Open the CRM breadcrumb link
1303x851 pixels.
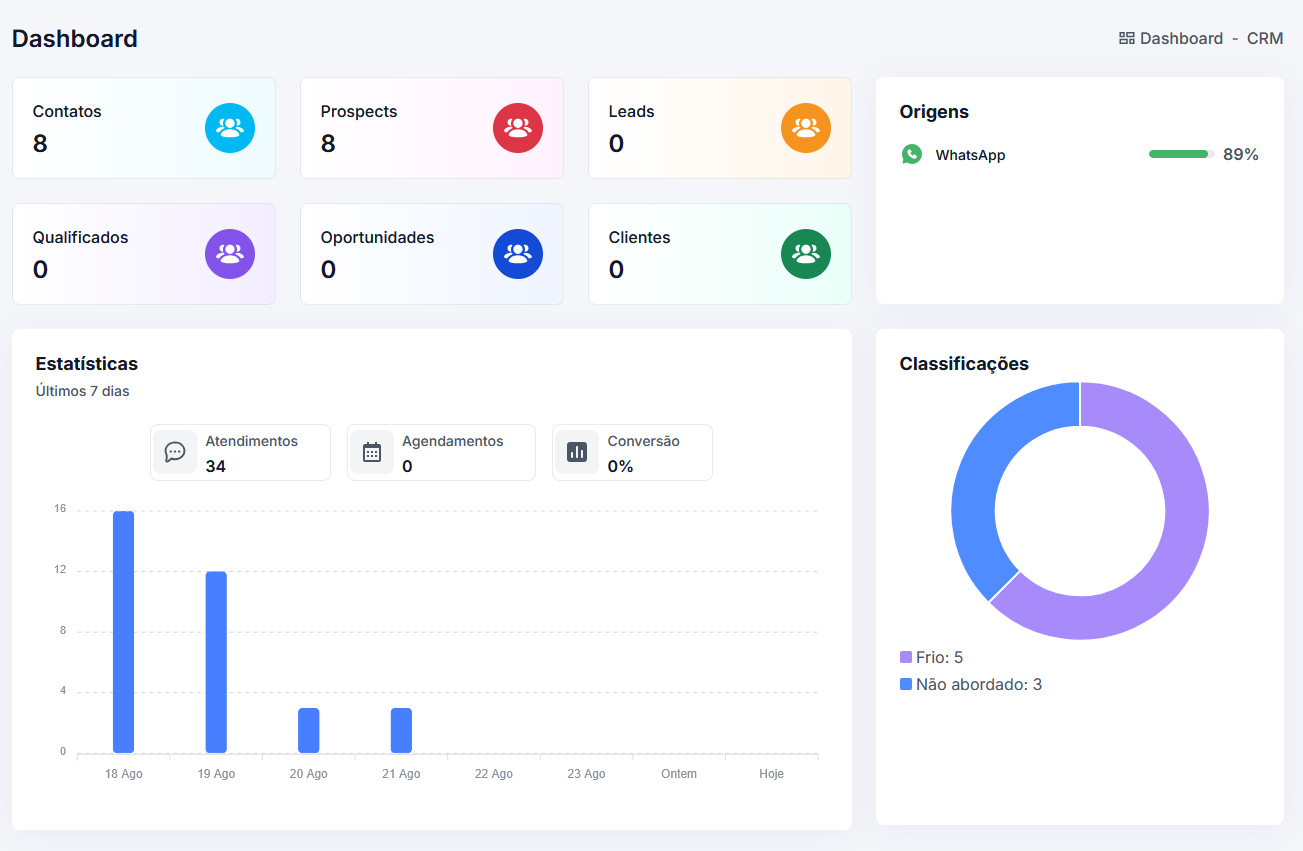point(1265,38)
